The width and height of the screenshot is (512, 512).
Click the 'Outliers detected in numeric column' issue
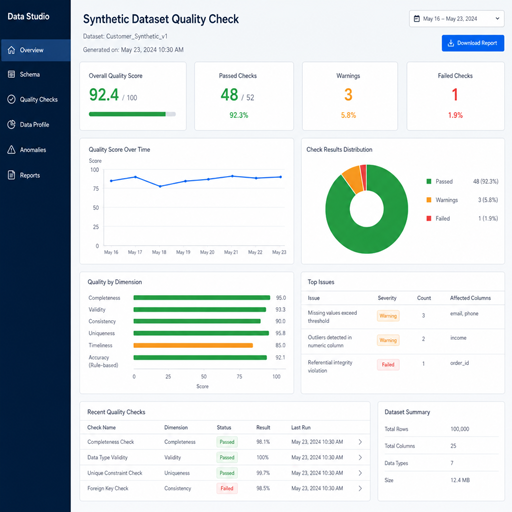tap(330, 341)
